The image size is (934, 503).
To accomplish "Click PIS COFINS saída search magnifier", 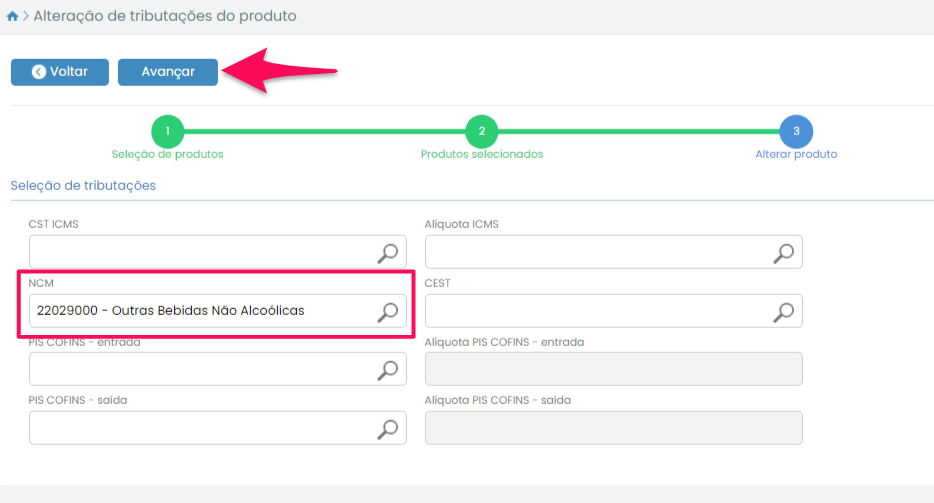I will coord(387,429).
